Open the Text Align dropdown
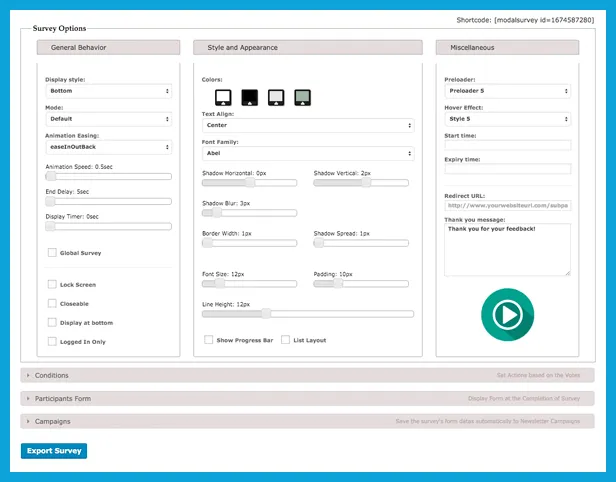 tap(308, 125)
